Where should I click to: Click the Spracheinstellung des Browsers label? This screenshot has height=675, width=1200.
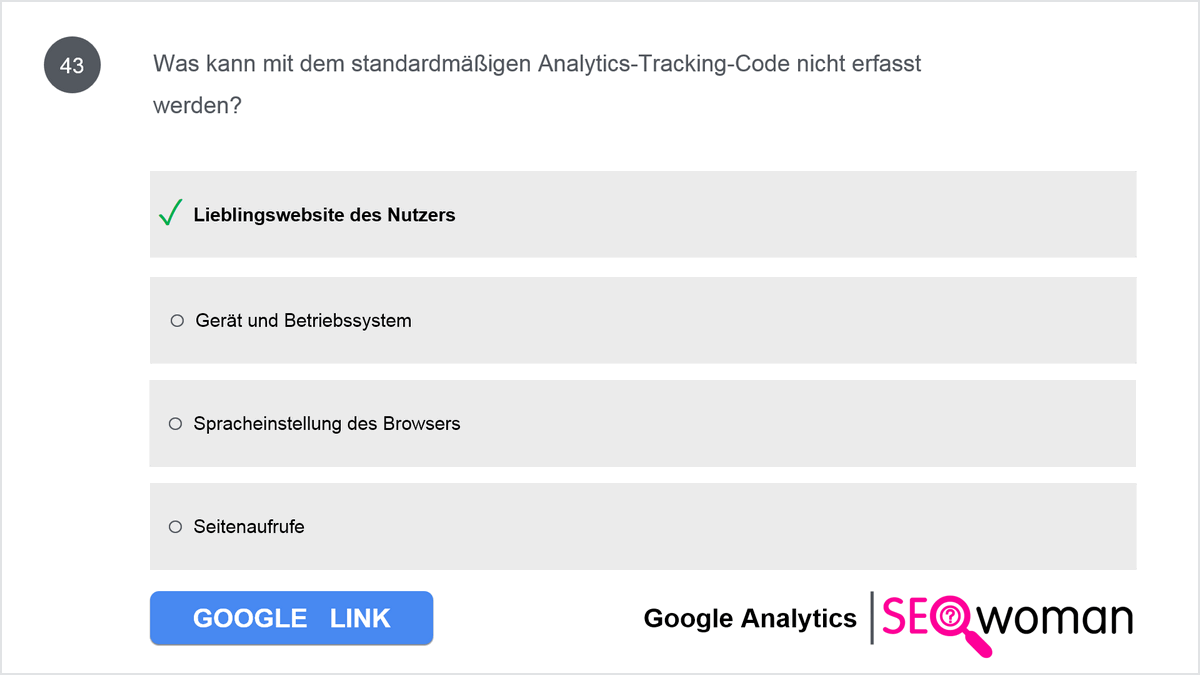pyautogui.click(x=327, y=424)
